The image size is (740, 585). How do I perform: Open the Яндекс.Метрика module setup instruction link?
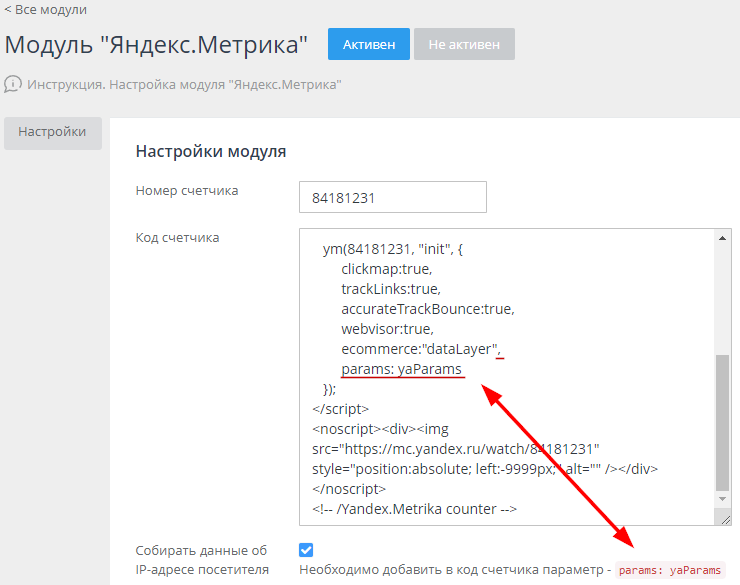(185, 85)
